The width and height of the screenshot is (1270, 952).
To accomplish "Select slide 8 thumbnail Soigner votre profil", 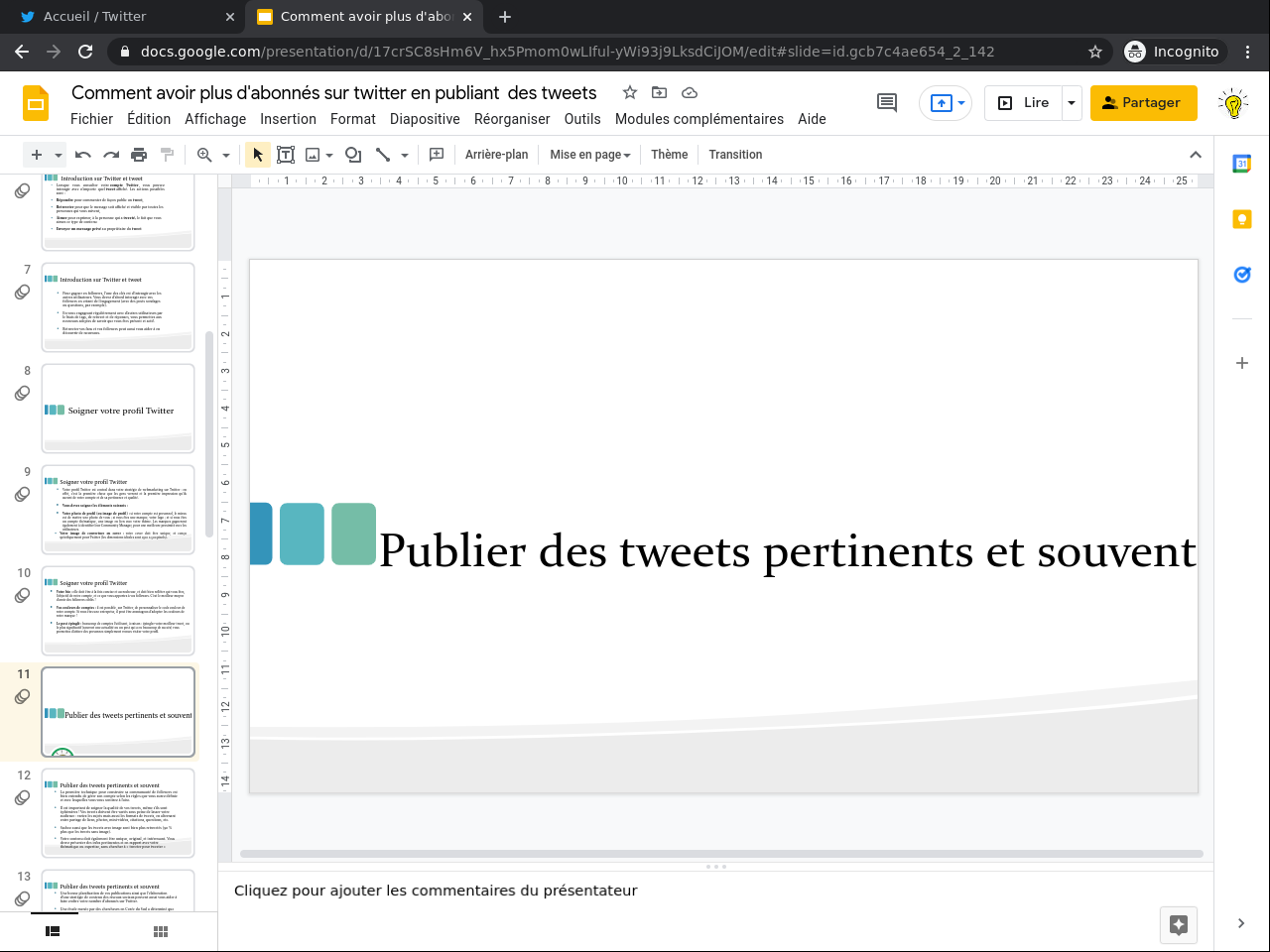I will tap(118, 409).
